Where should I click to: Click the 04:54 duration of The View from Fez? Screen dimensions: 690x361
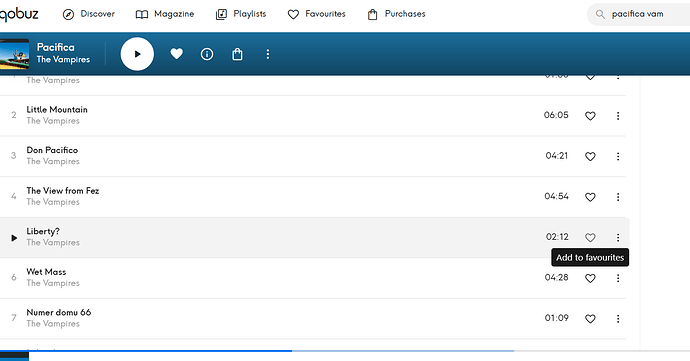click(556, 196)
